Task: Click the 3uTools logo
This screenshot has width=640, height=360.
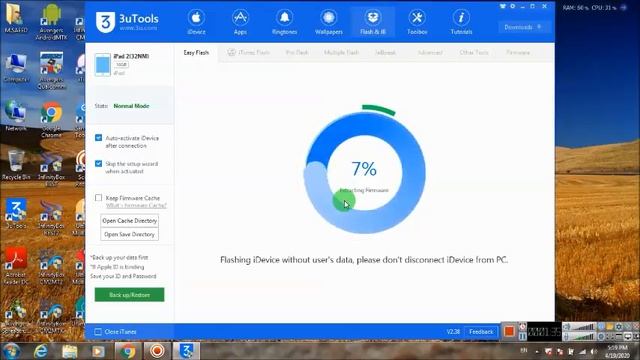Action: click(127, 22)
